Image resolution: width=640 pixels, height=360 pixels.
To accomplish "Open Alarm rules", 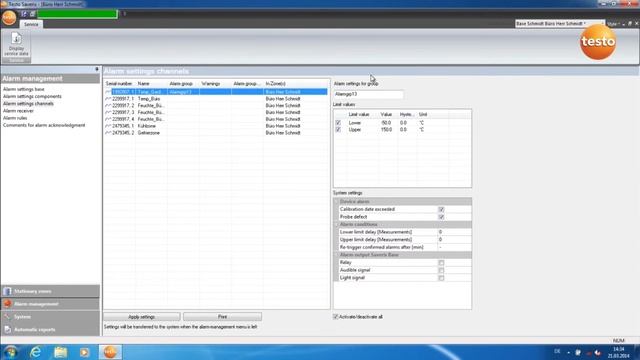I will (15, 118).
